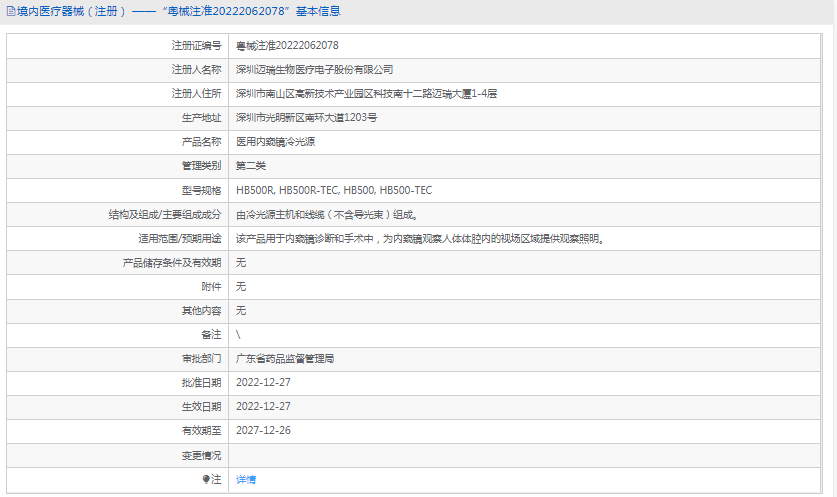Viewport: 837px width, 497px height.
Task: Click the intended use text starting 该产品用于内窥镜诊断
Action: [420, 239]
